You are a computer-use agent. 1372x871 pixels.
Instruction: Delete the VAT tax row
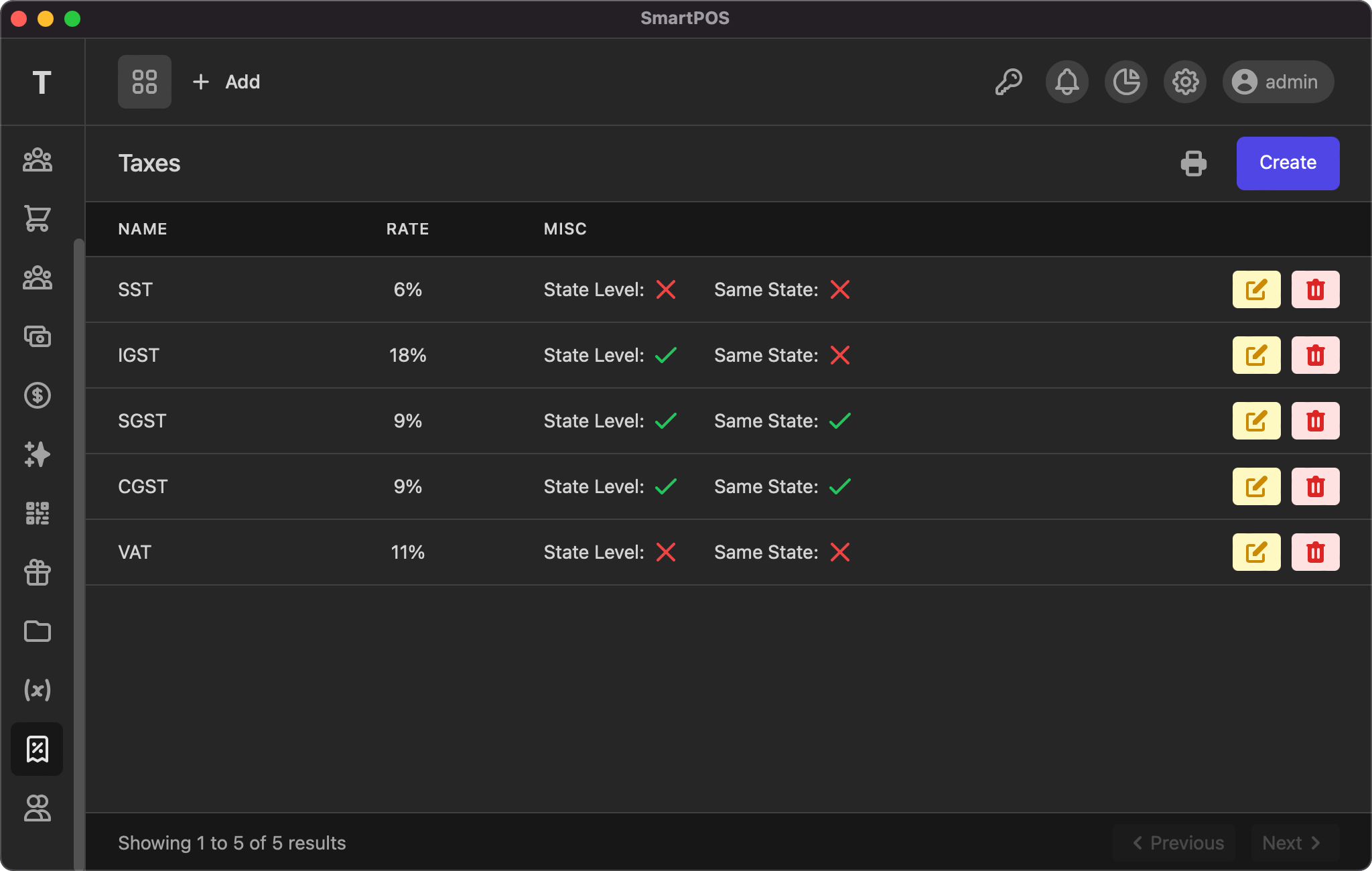click(1315, 552)
